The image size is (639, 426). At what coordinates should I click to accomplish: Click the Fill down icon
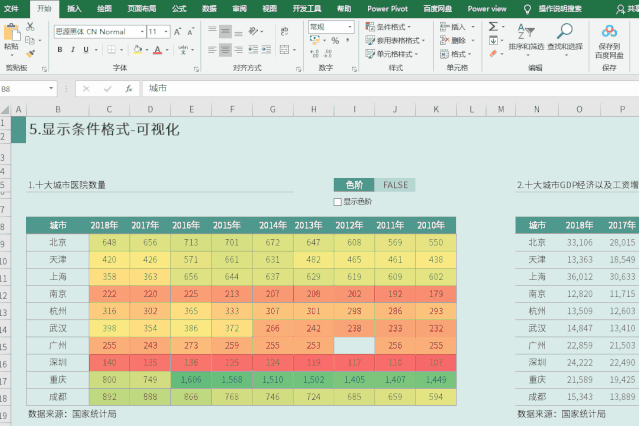pyautogui.click(x=493, y=40)
